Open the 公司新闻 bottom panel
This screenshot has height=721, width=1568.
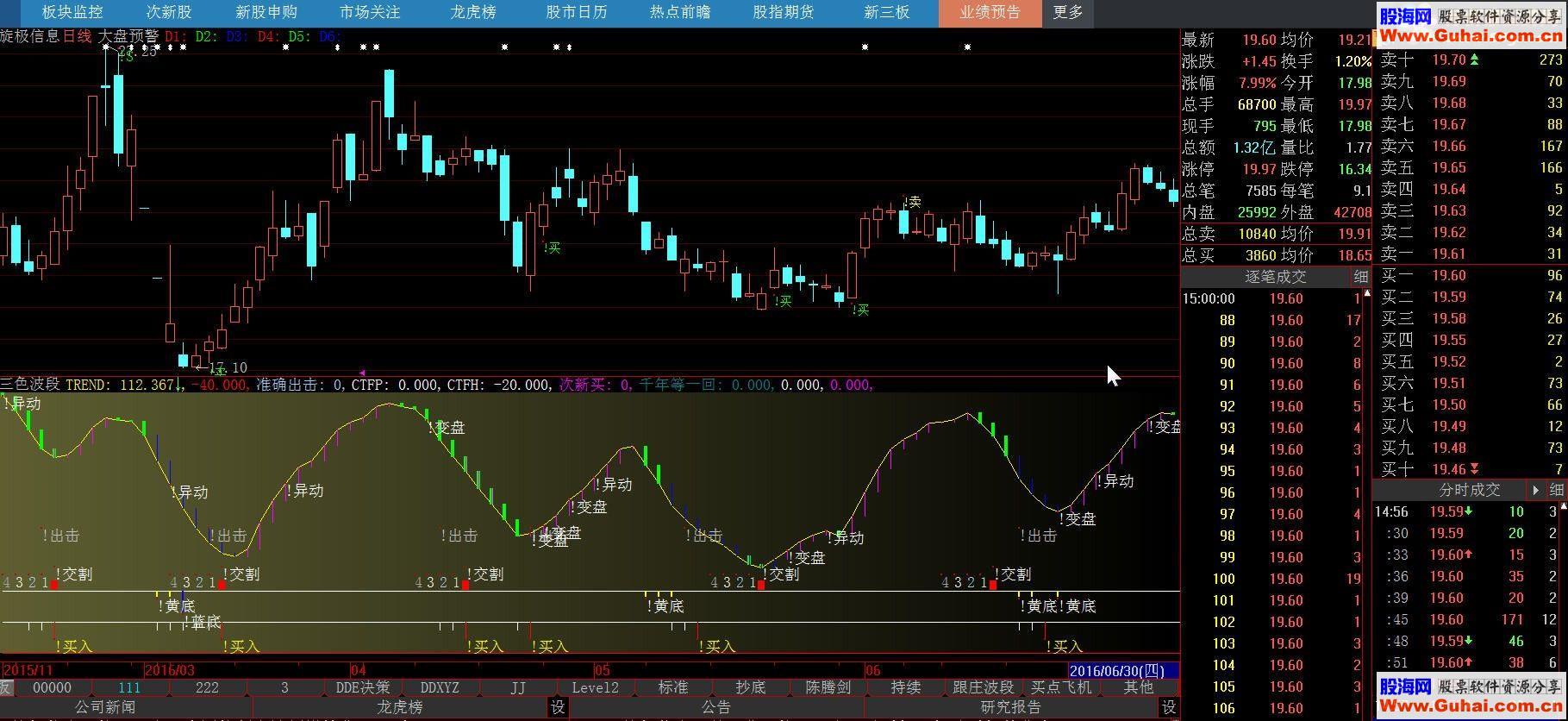tap(105, 708)
